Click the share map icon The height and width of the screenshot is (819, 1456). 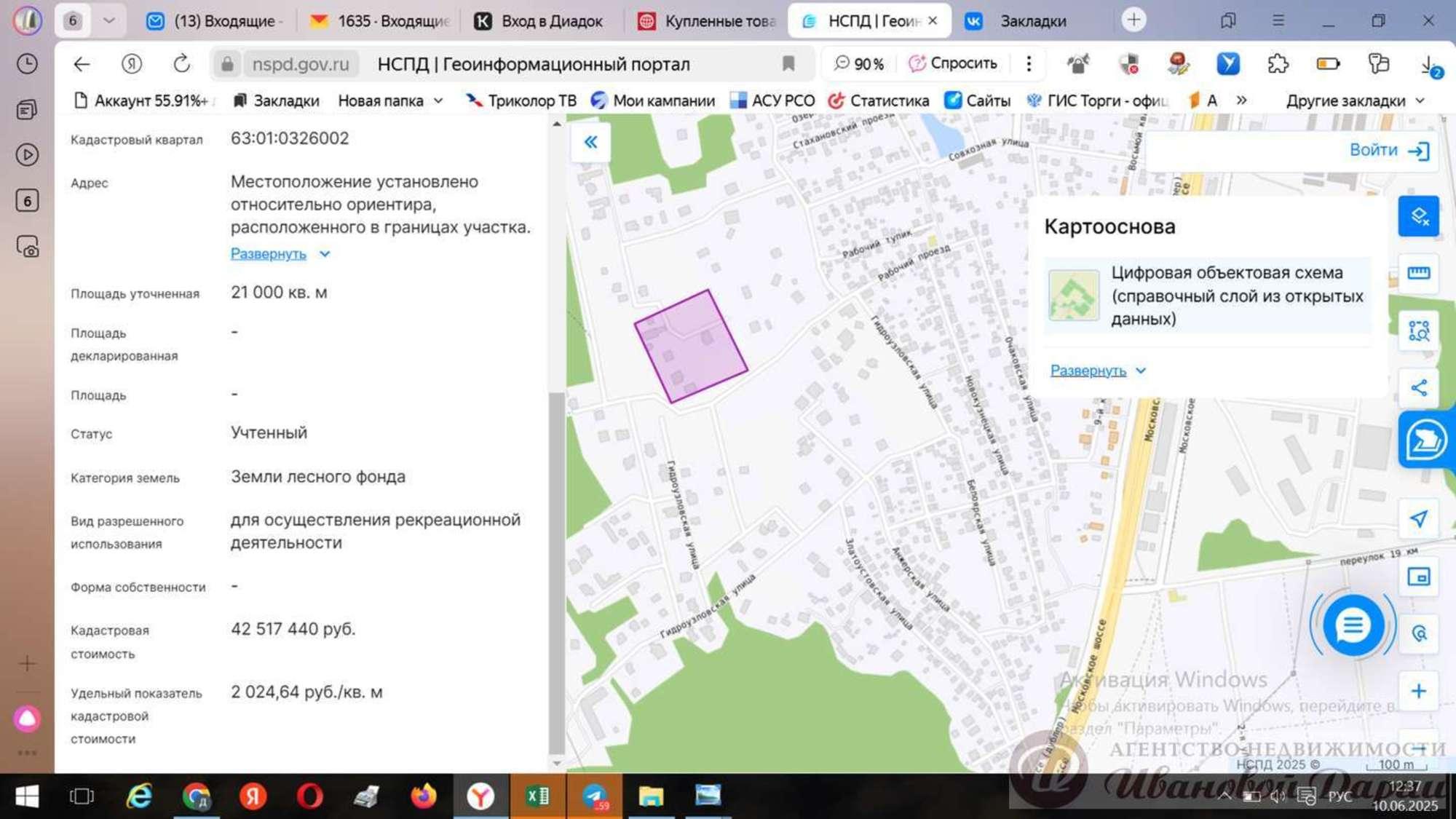pyautogui.click(x=1418, y=388)
